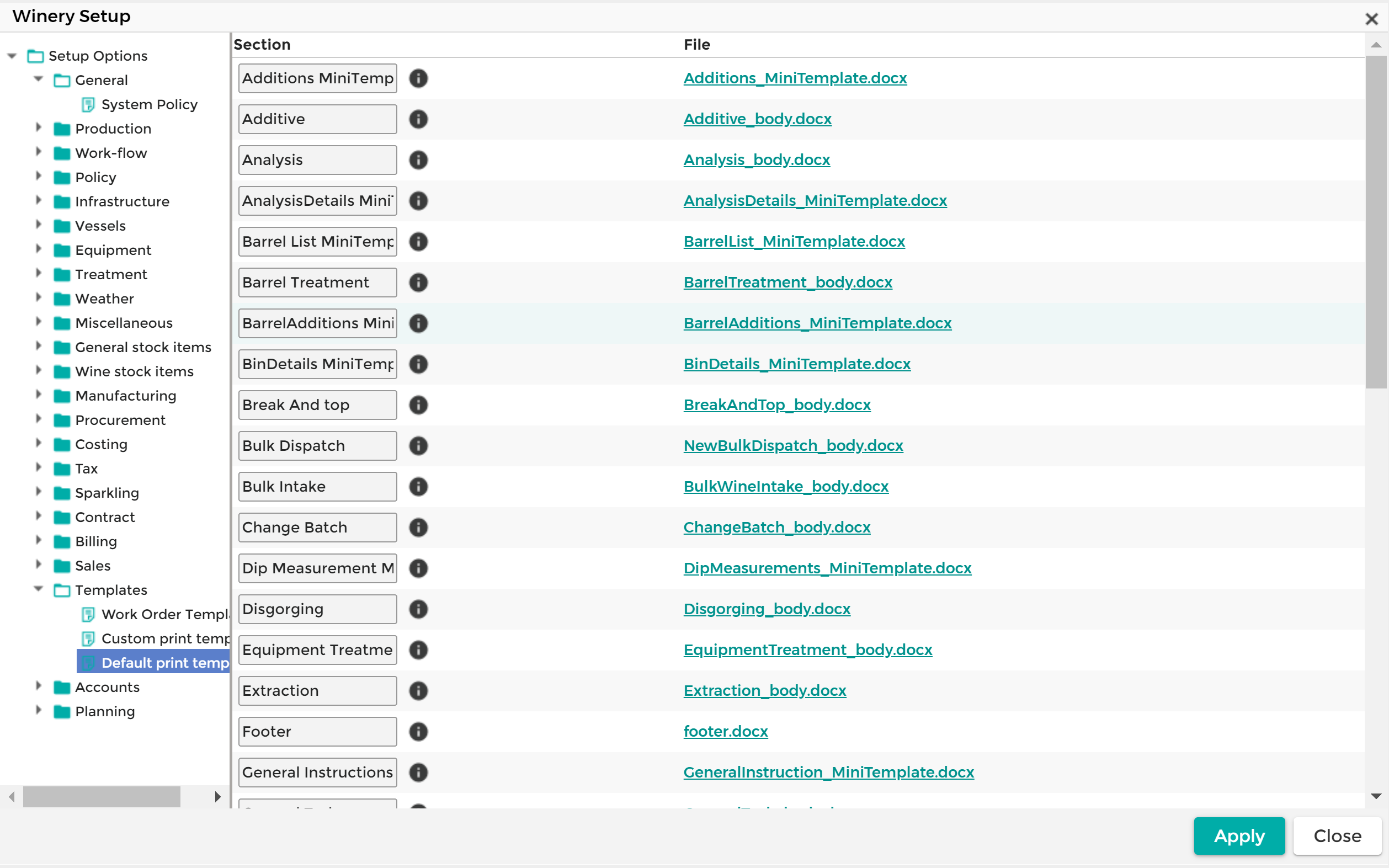1389x868 pixels.
Task: Click the Production folder icon
Action: pyautogui.click(x=62, y=129)
